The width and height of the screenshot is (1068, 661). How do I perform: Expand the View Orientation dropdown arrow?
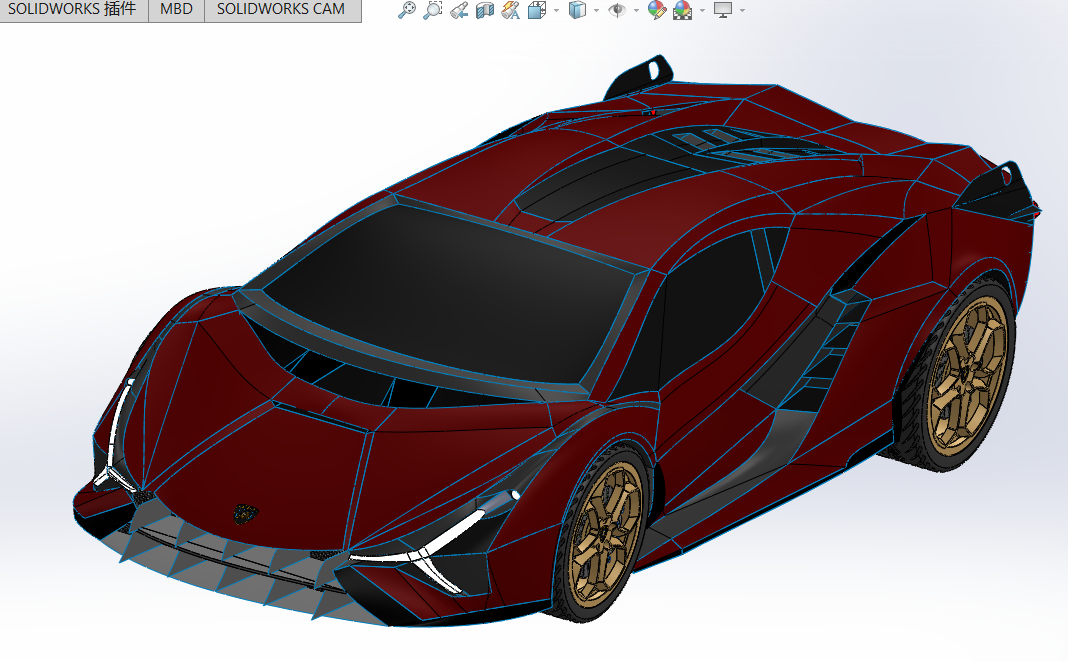click(556, 10)
